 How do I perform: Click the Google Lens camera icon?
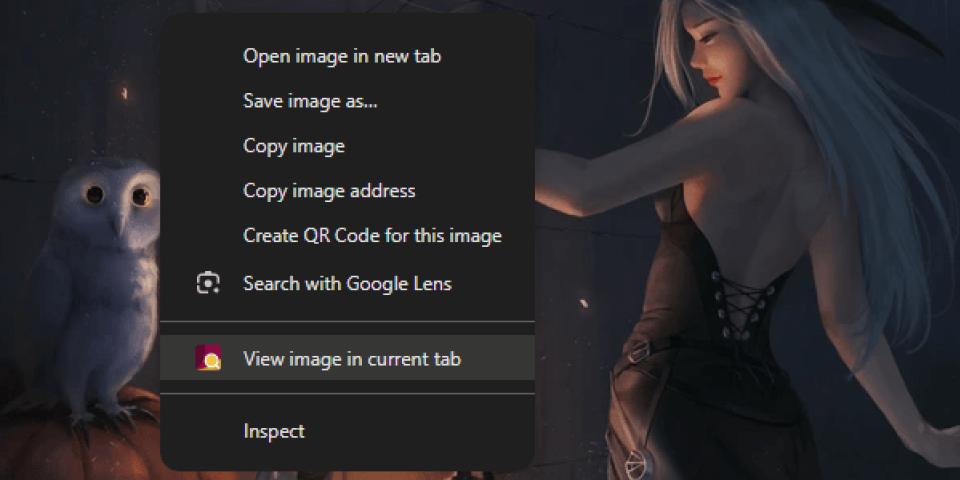tap(208, 283)
